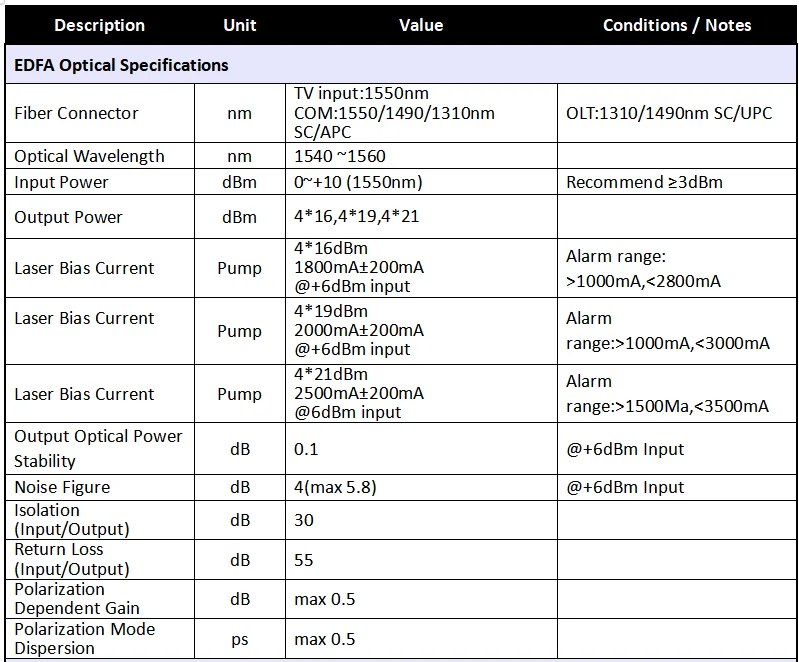Select the "Noise Figure" description cell
Screen dimensions: 799x662
tap(62, 487)
